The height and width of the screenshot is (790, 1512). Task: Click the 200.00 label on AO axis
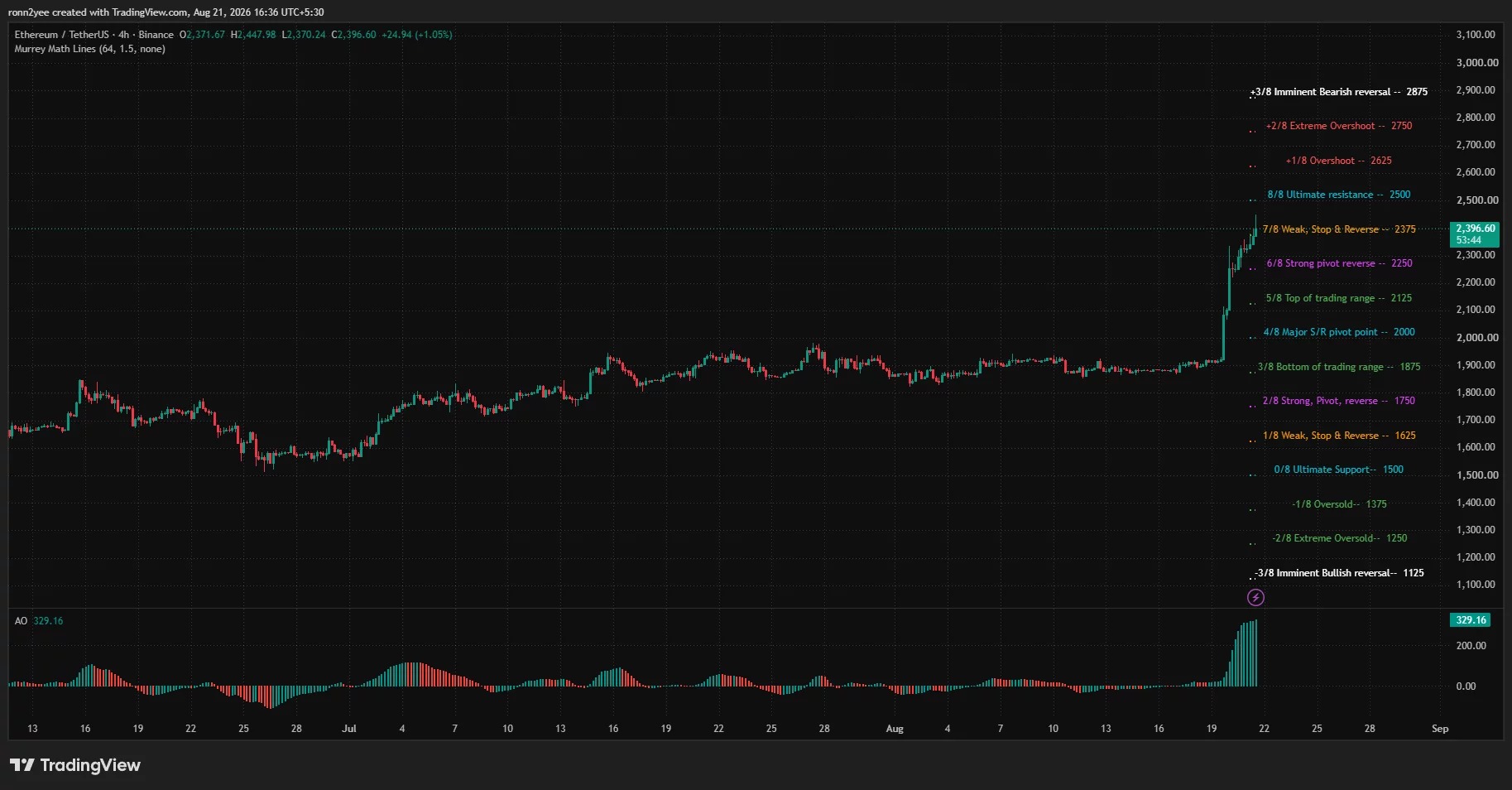pos(1471,646)
